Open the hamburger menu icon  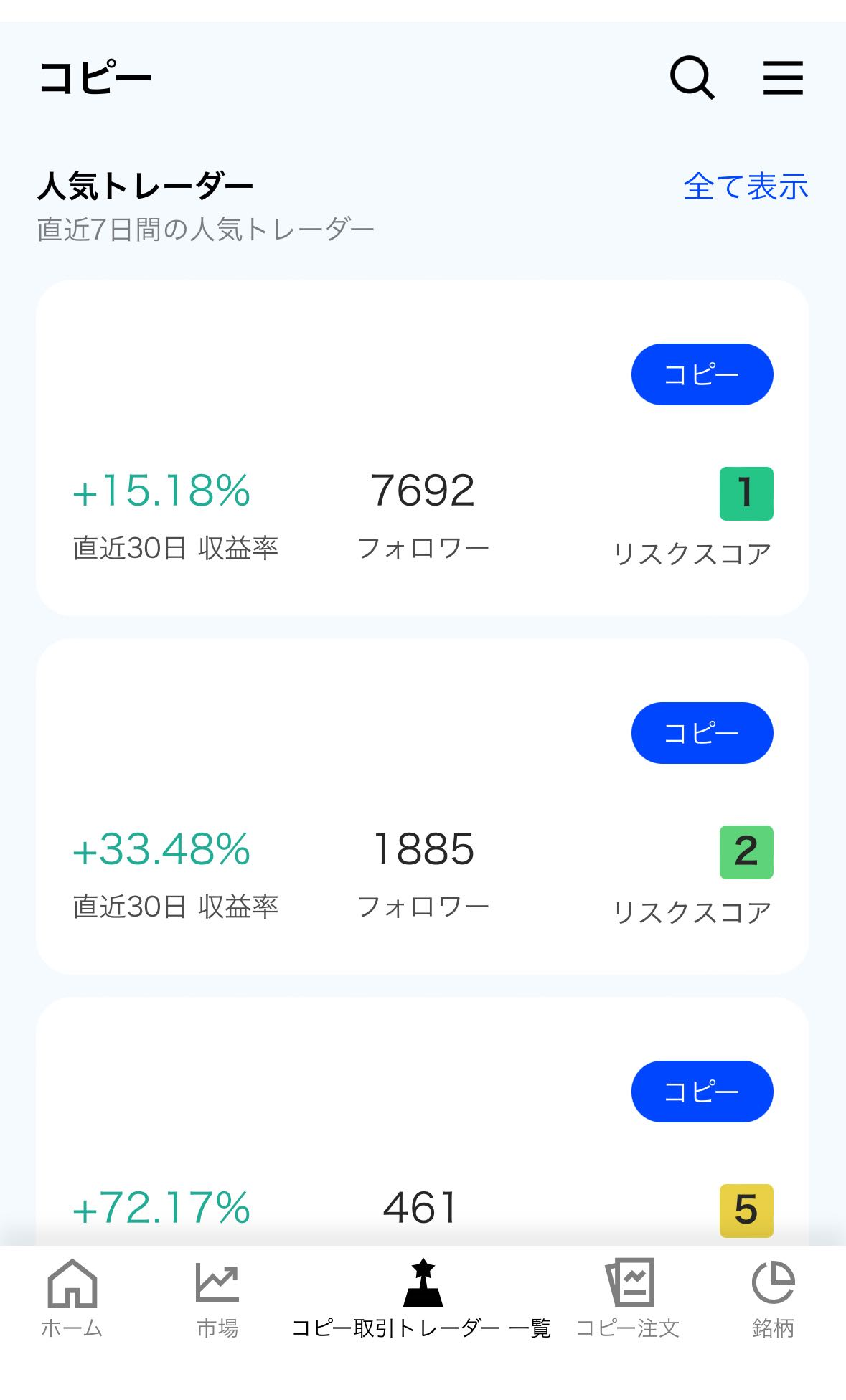tap(783, 77)
